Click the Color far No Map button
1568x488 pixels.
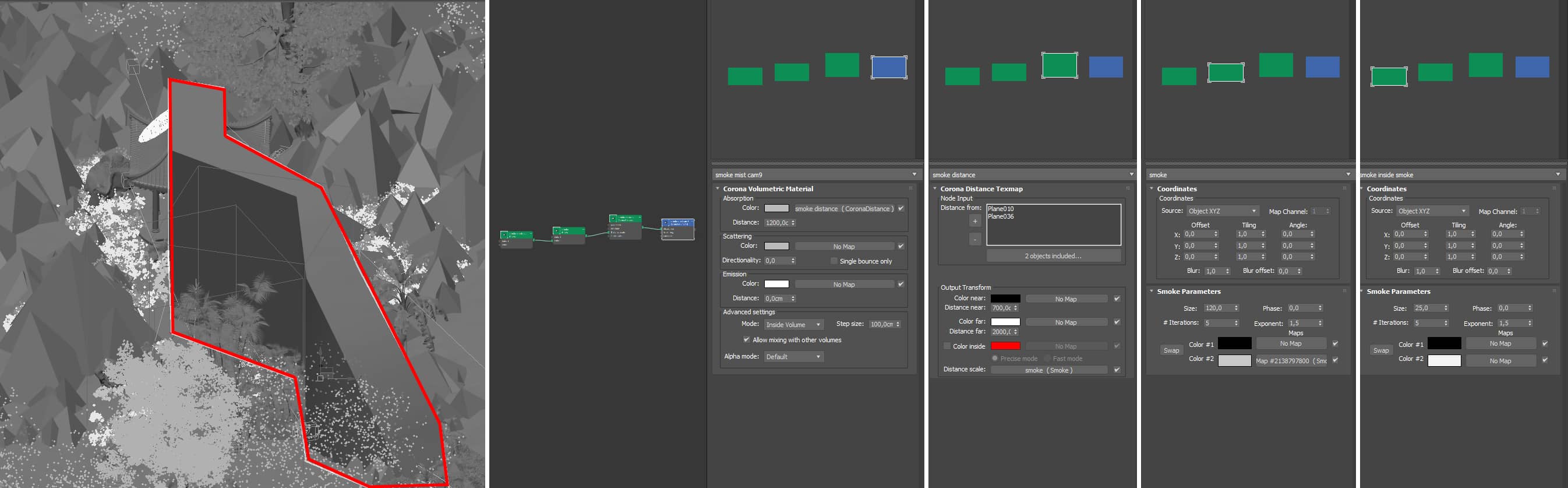click(x=1066, y=322)
